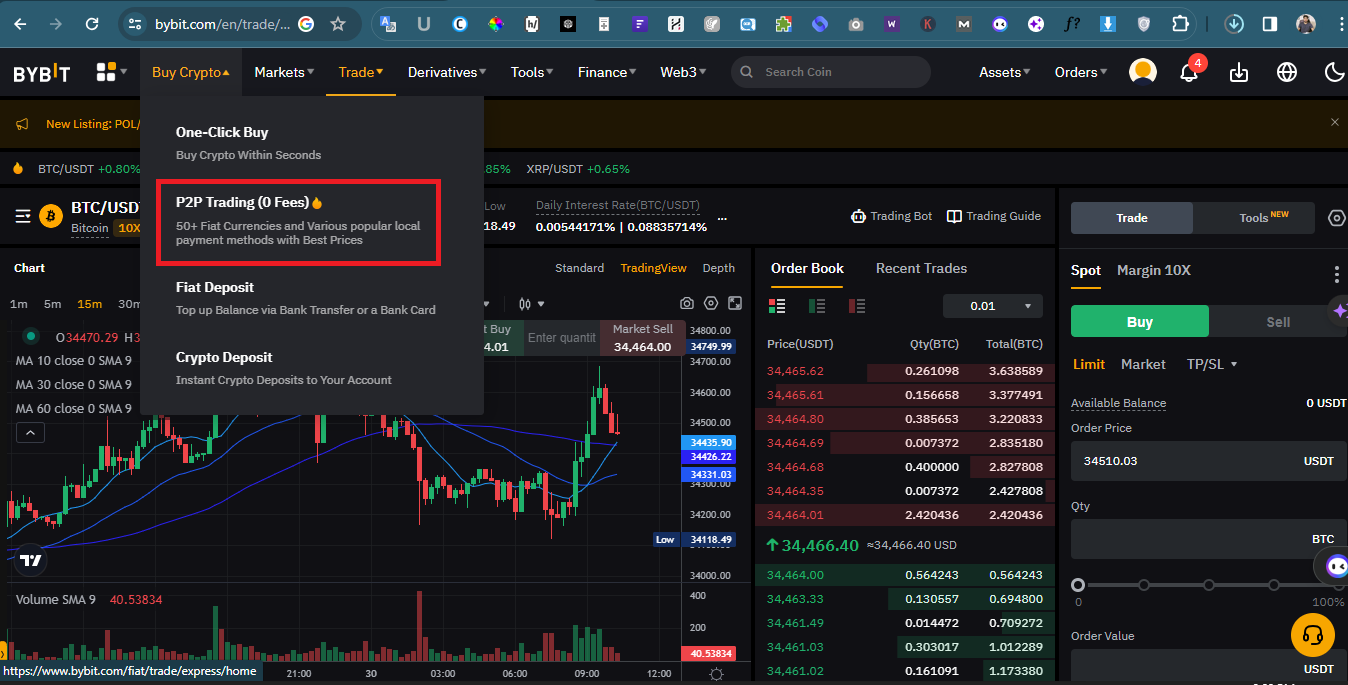Expand the Finance dropdown menu

coord(608,72)
